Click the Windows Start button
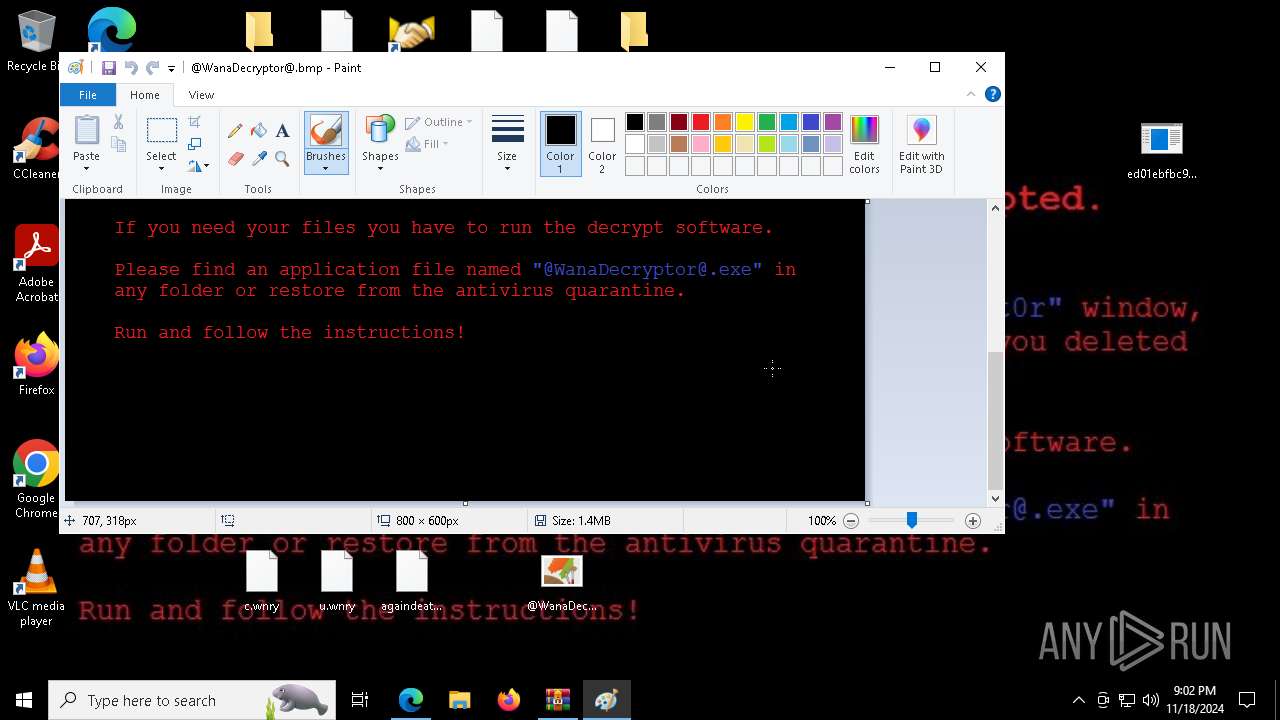This screenshot has width=1280, height=720. [24, 700]
